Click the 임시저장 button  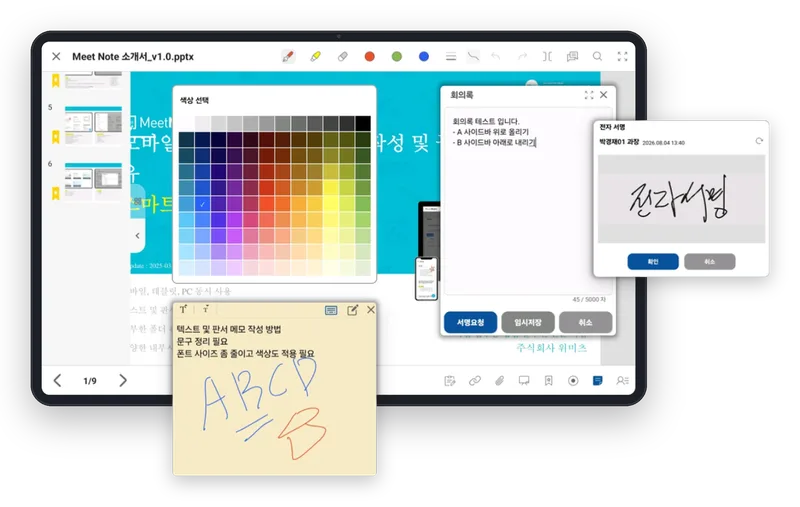coord(528,322)
